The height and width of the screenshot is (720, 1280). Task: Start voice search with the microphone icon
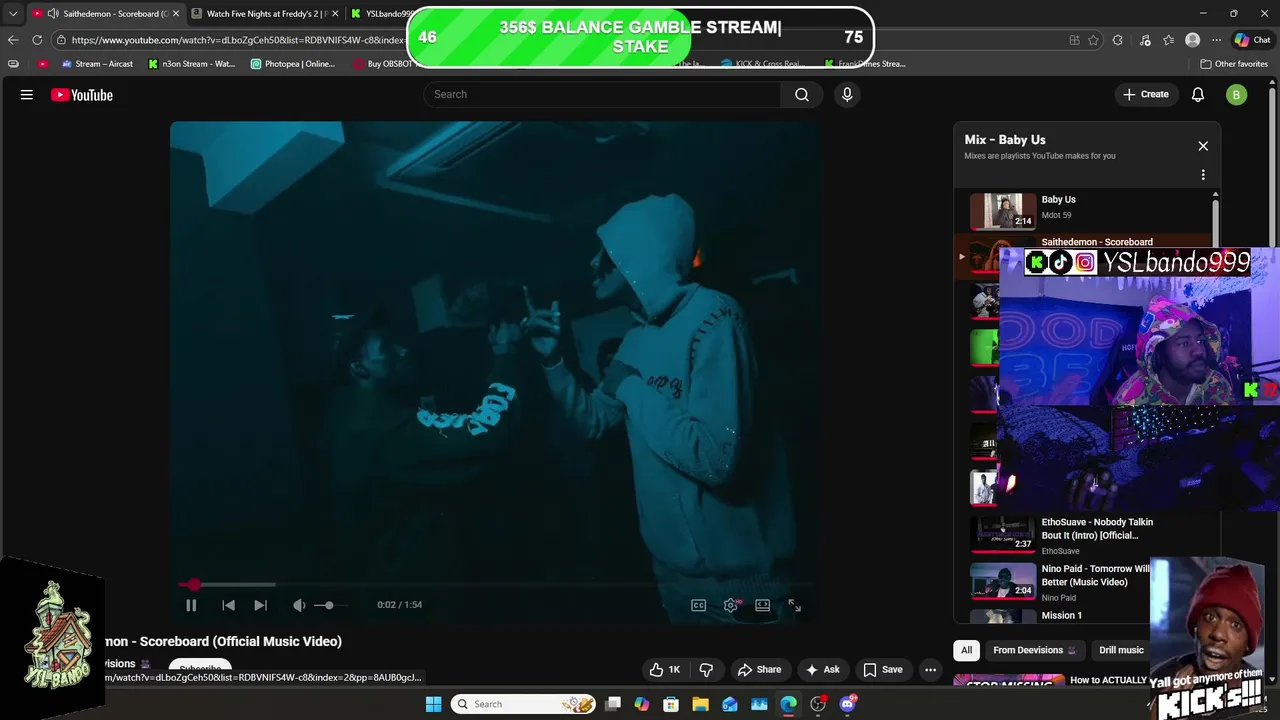coord(847,94)
